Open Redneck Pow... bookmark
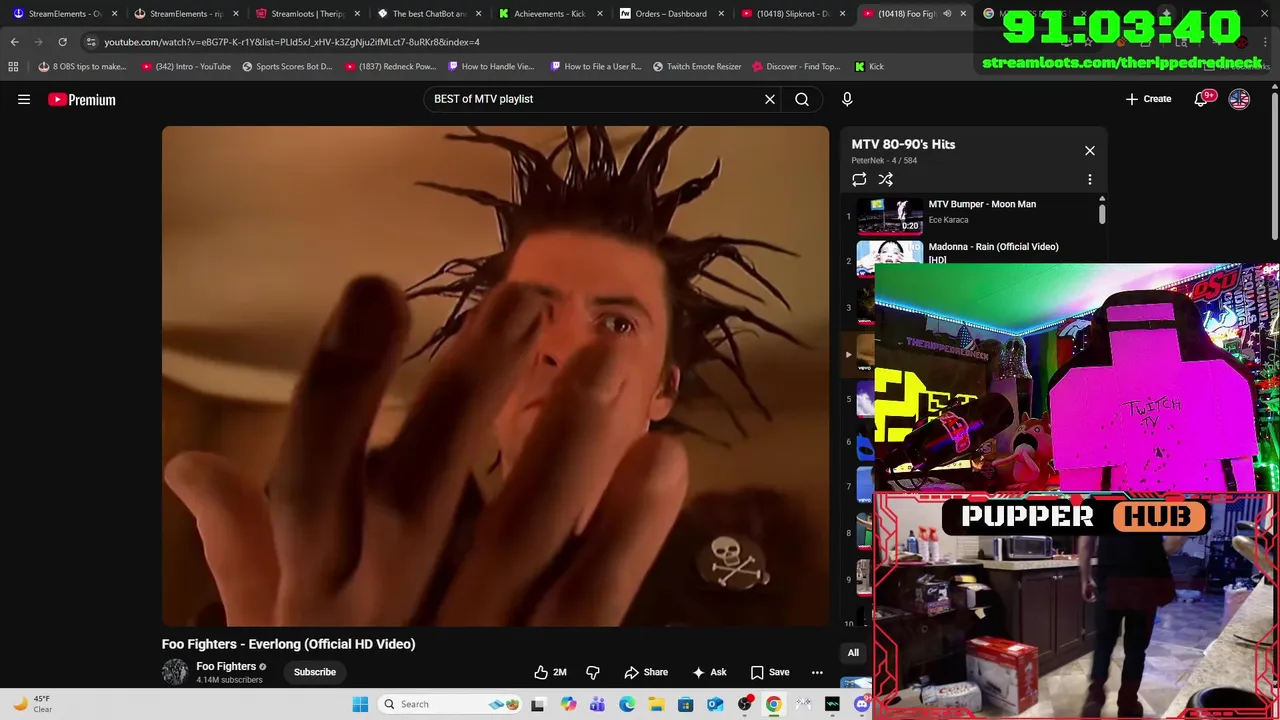 [x=390, y=66]
